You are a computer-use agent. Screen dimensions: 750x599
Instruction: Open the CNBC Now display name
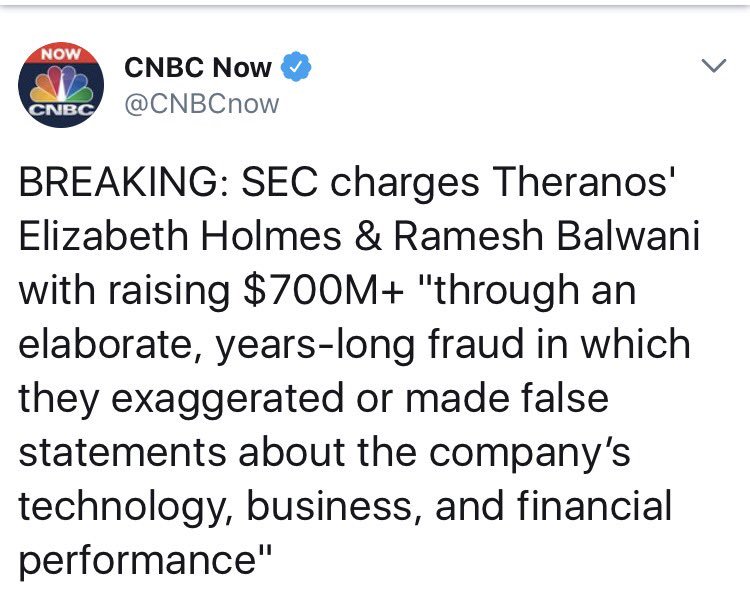[198, 67]
